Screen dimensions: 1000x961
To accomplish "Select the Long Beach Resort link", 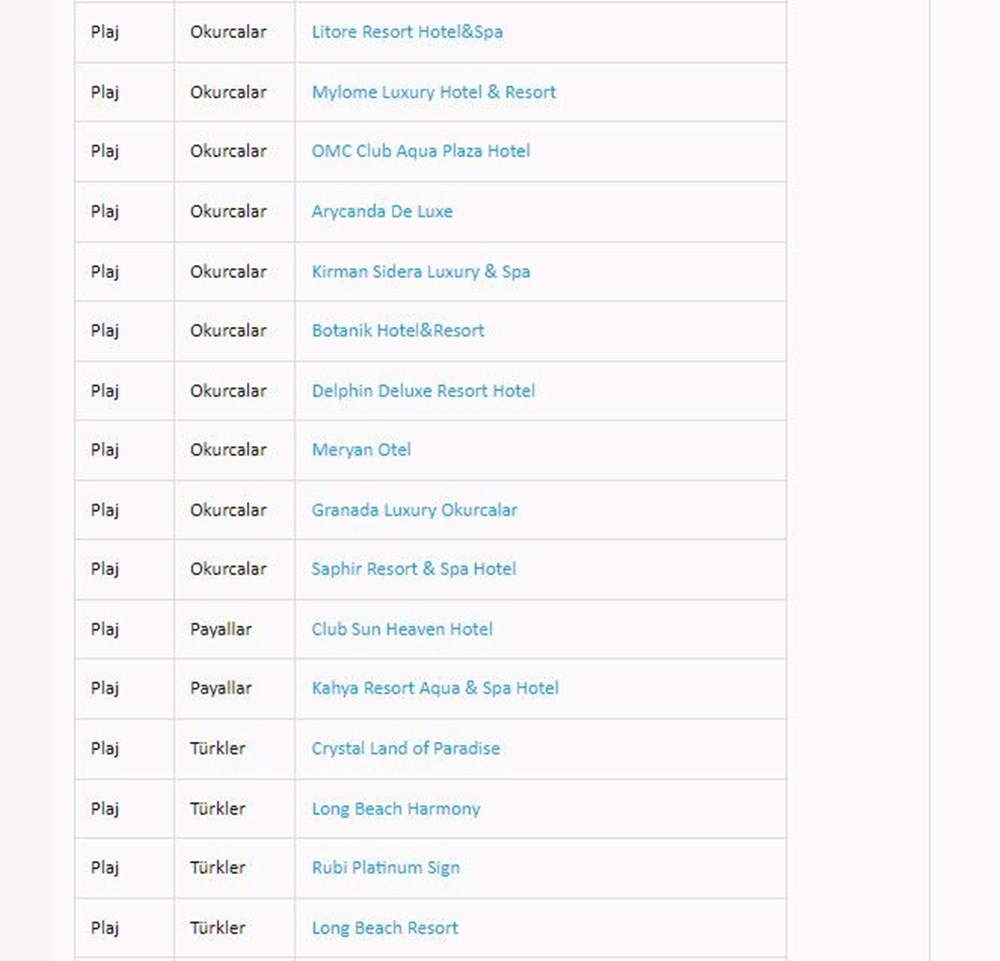I will click(384, 927).
